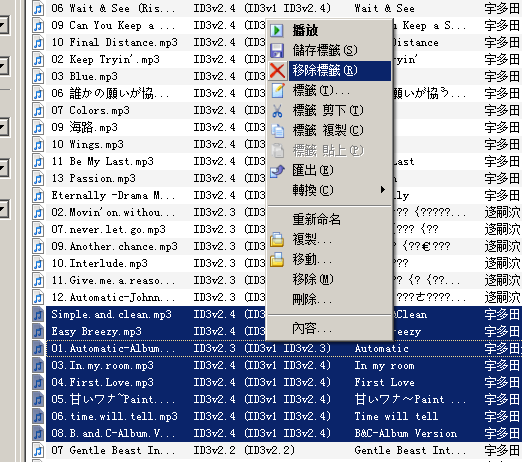The width and height of the screenshot is (522, 462).
Task: Click the folder icon beside 複製...
Action: (277, 239)
